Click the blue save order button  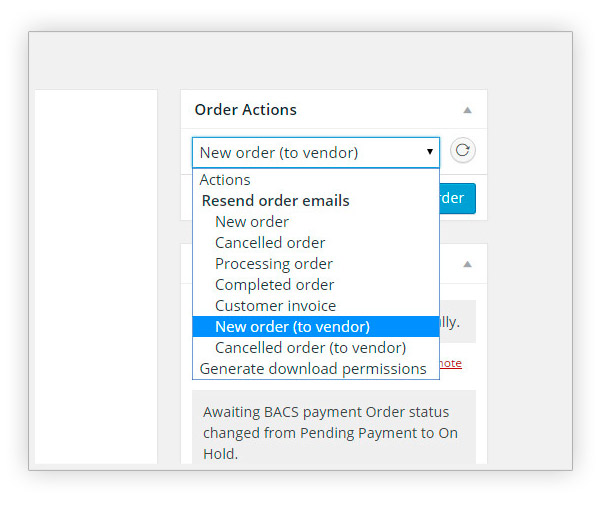pyautogui.click(x=458, y=198)
